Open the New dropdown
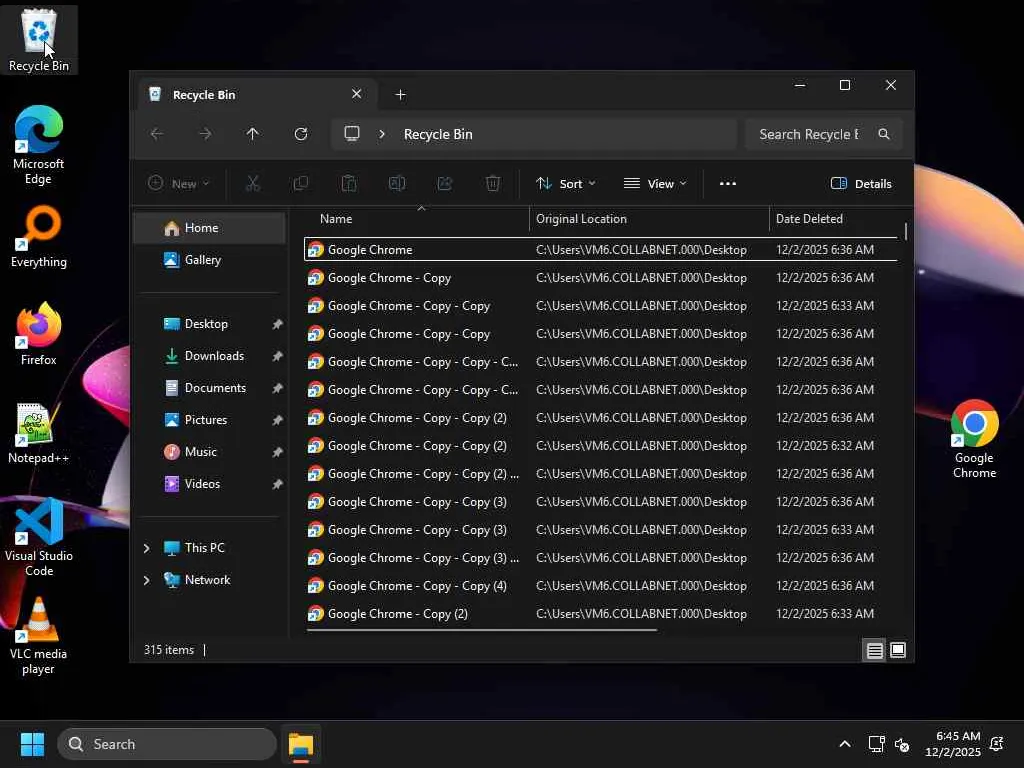This screenshot has height=768, width=1024. [x=178, y=184]
